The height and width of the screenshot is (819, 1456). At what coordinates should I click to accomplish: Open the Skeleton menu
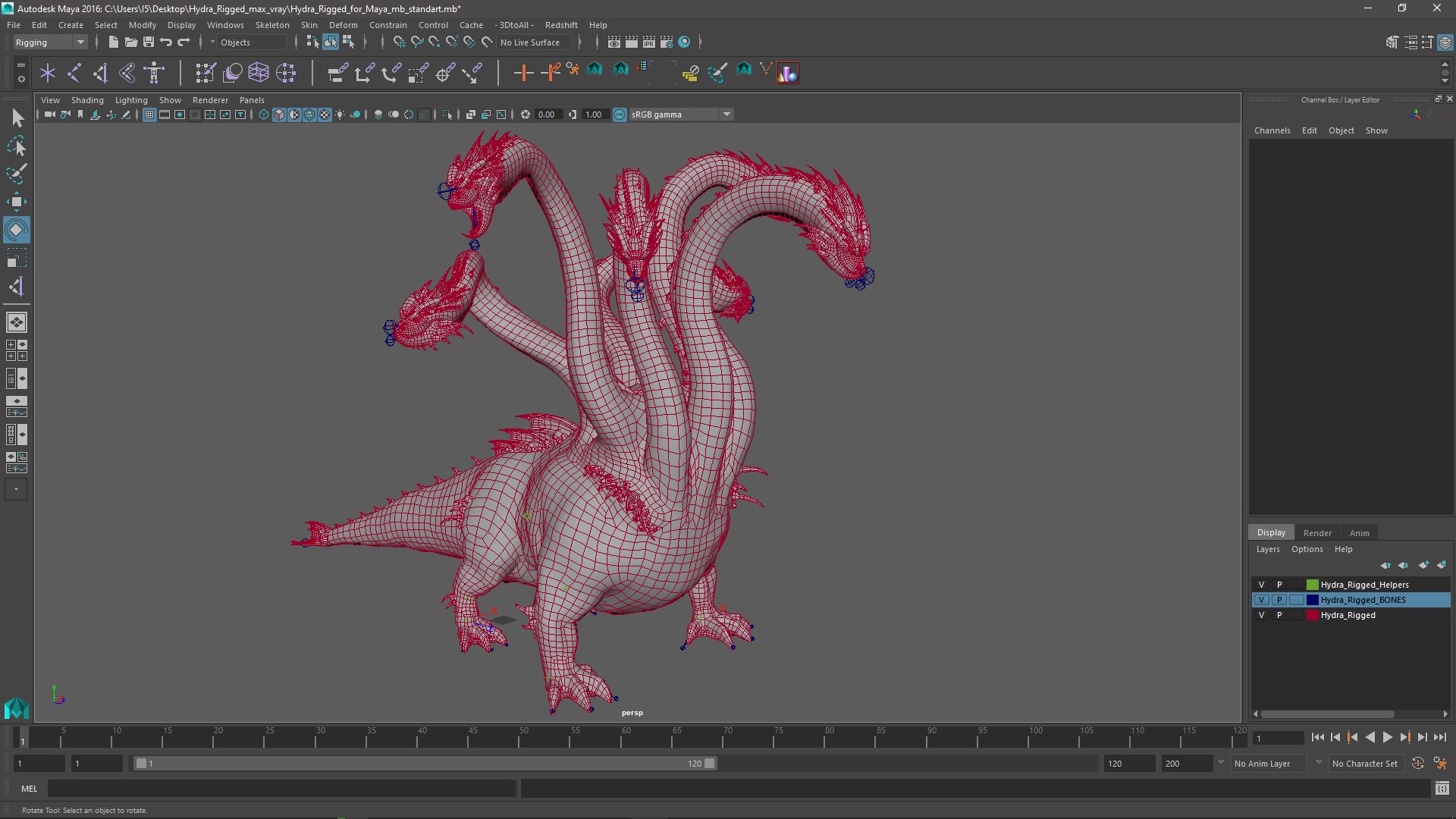tap(272, 25)
